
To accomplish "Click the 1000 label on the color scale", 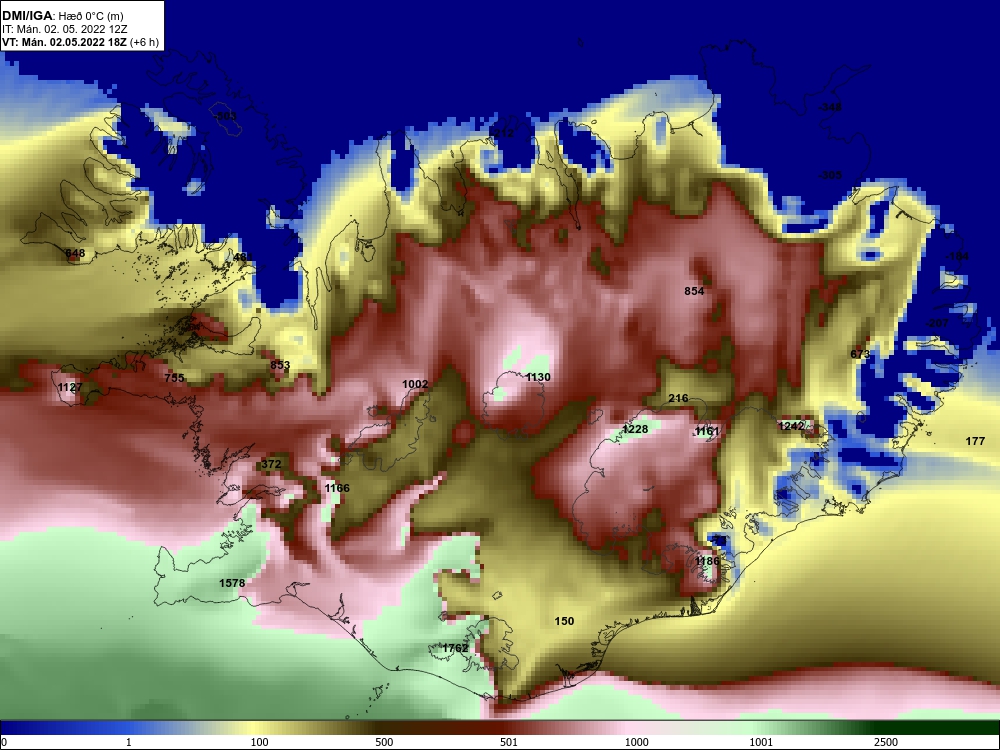I will tap(636, 742).
